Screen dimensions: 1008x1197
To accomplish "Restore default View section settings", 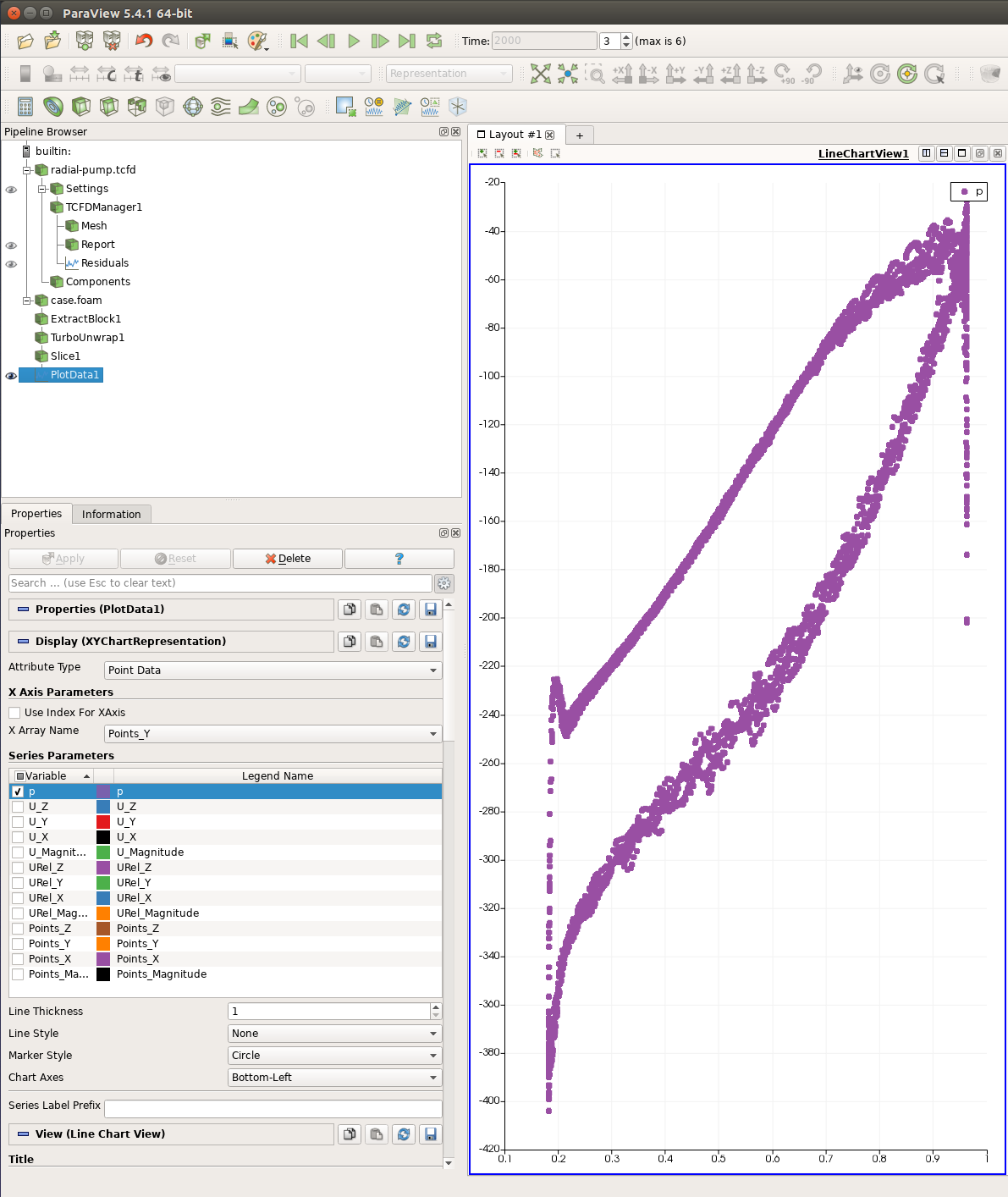I will click(x=404, y=1134).
